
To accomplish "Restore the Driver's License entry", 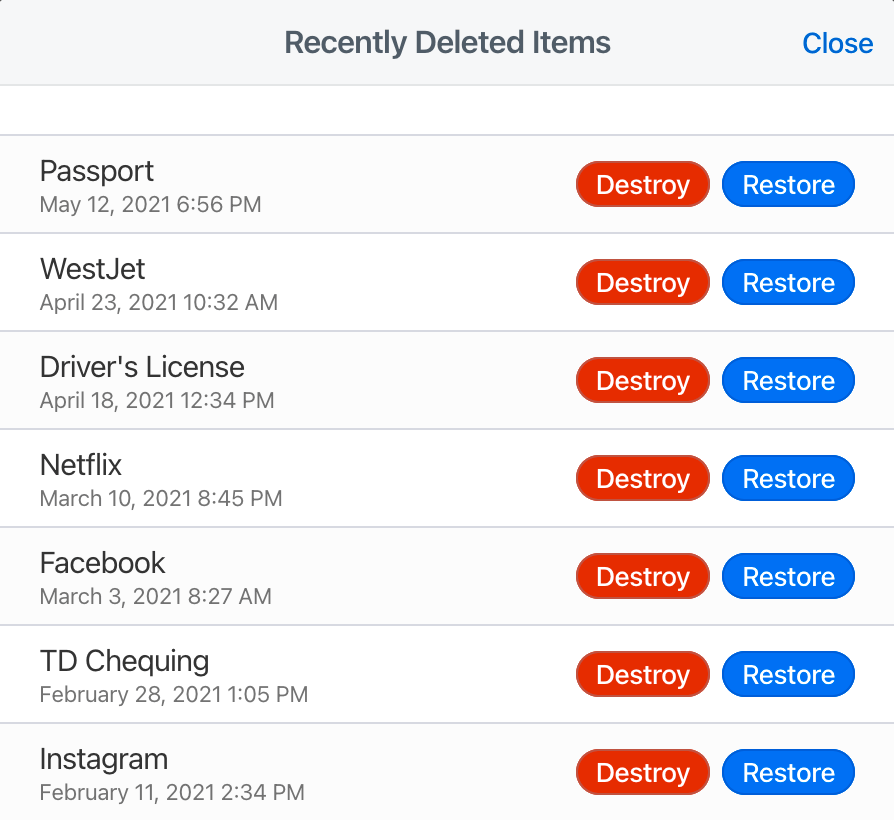I will point(788,380).
